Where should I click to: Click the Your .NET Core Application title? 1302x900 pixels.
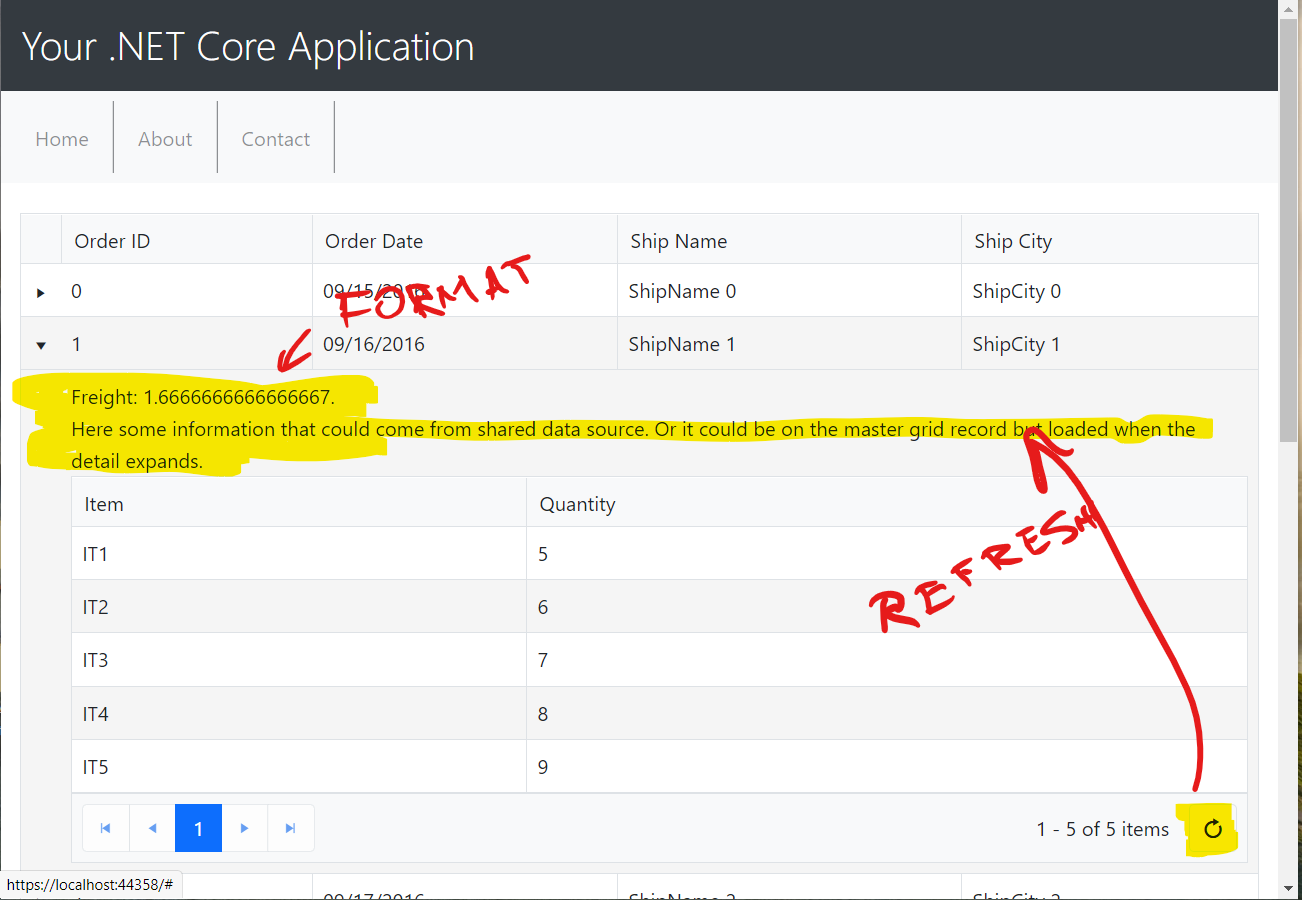(x=248, y=47)
